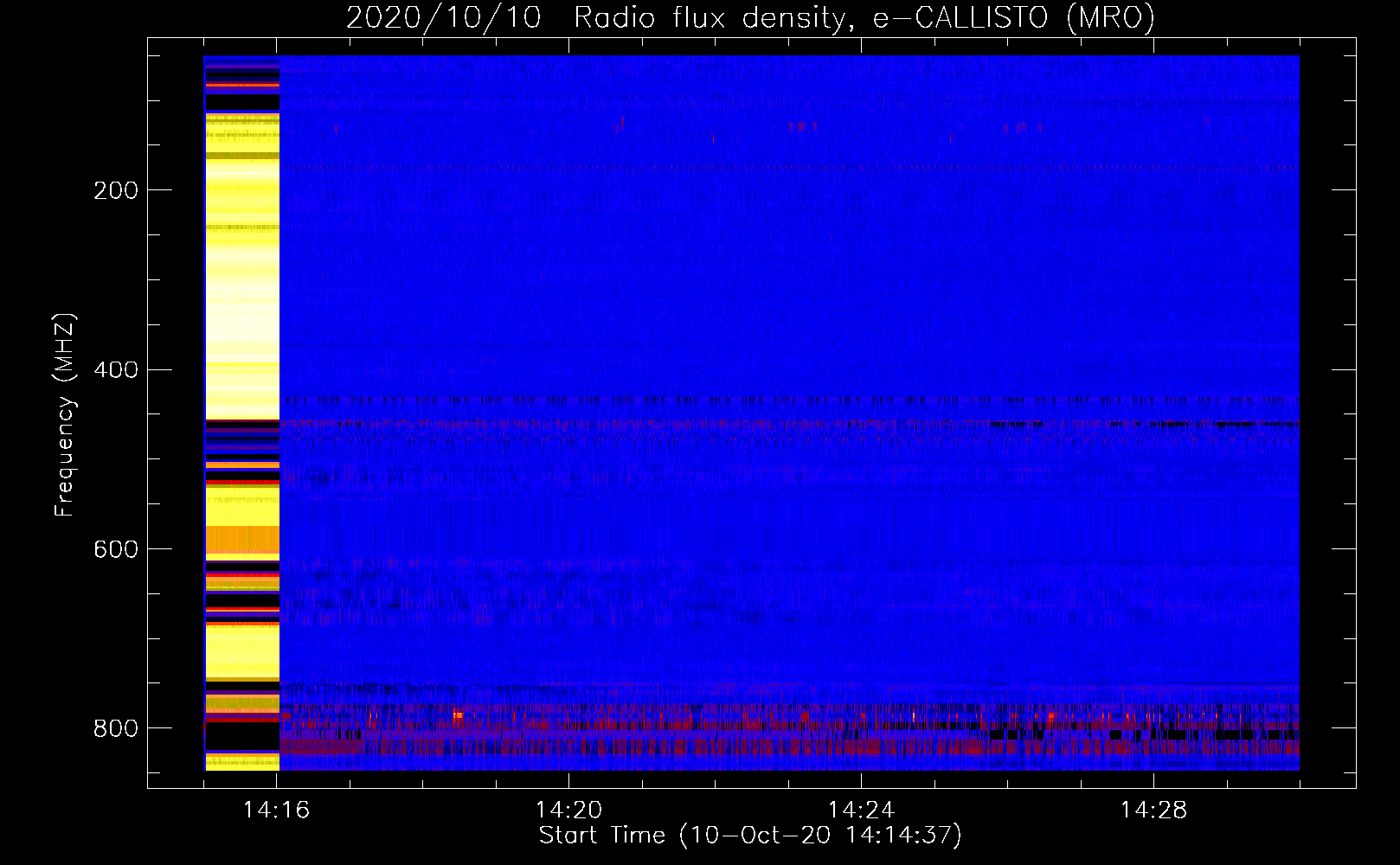This screenshot has height=865, width=1400.
Task: Click the 400 frequency tick label
Action: [116, 370]
